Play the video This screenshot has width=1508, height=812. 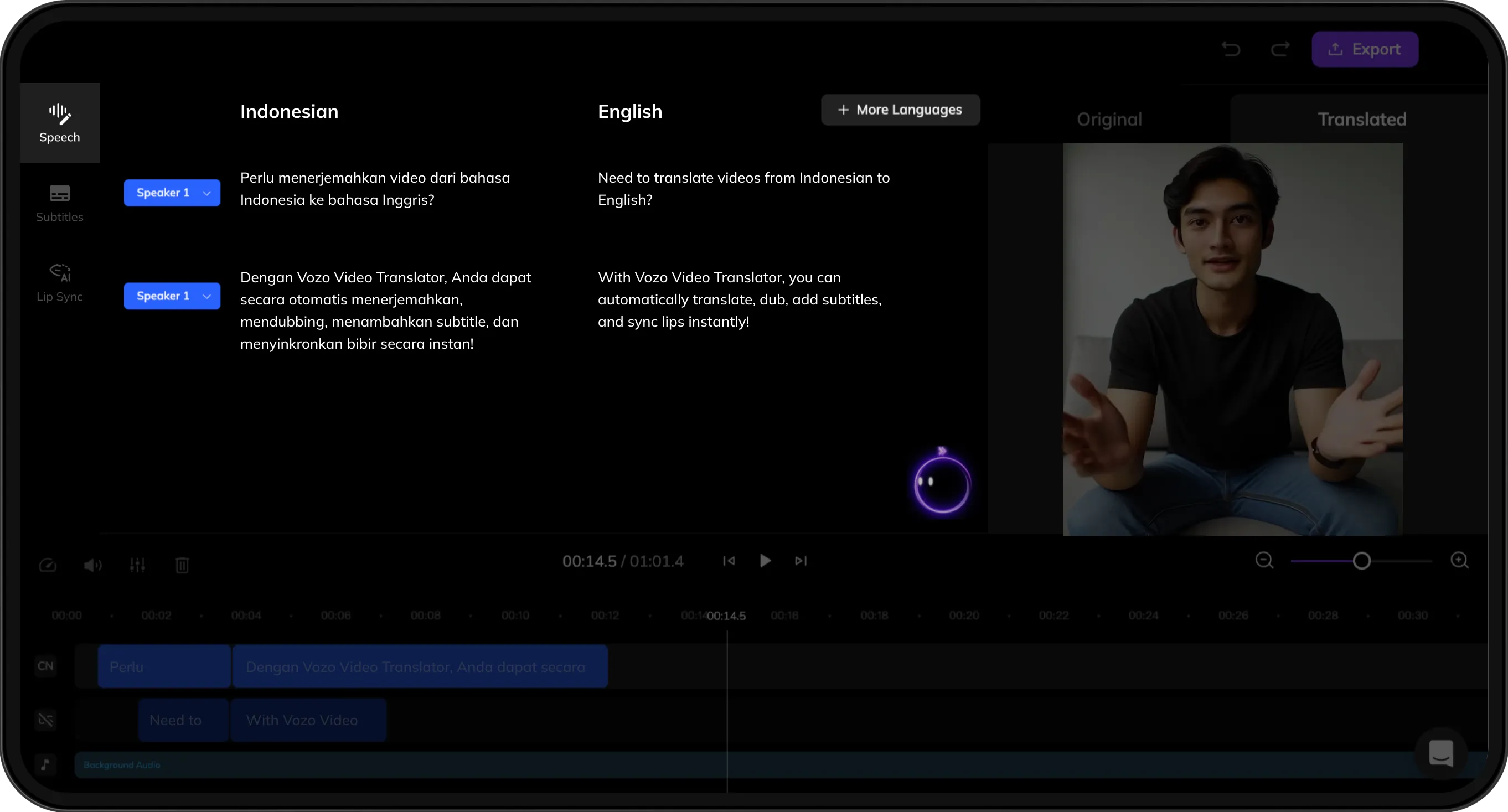click(765, 561)
